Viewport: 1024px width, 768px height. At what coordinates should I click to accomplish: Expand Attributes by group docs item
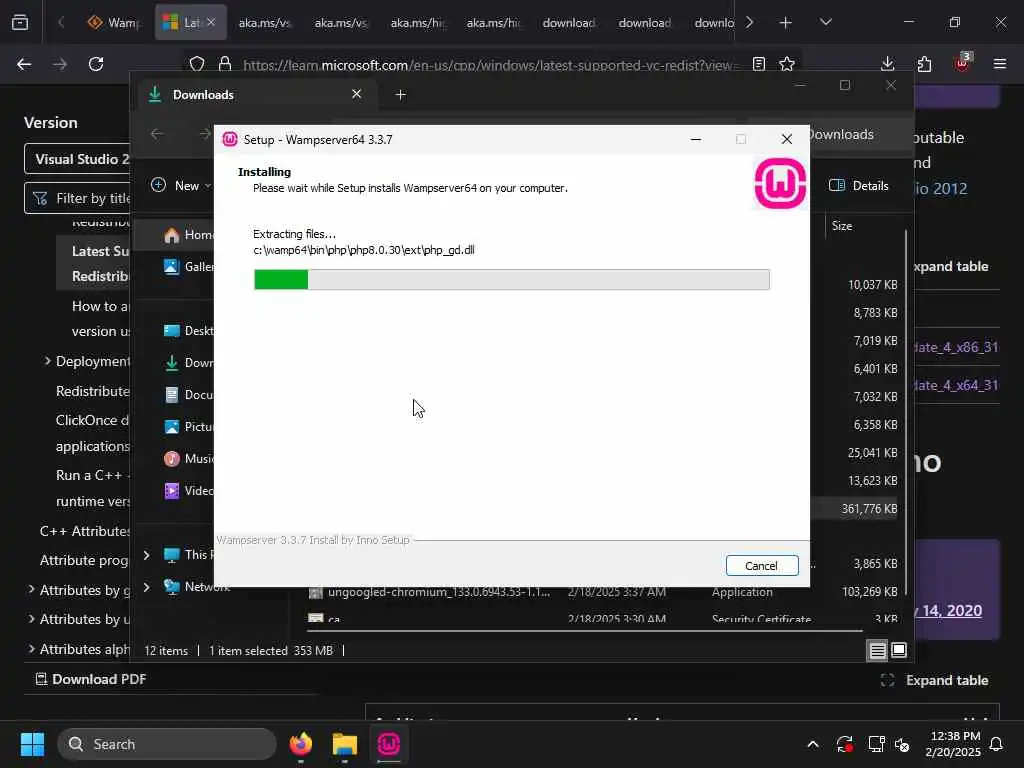tap(31, 590)
